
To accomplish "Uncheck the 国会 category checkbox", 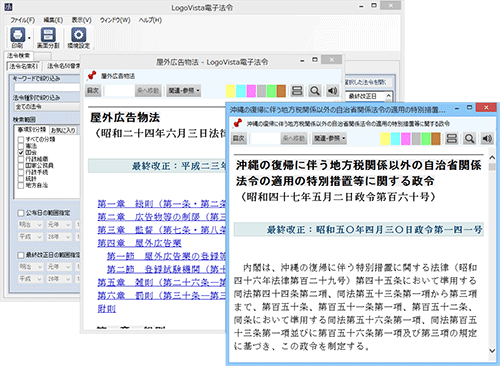I will pos(21,152).
